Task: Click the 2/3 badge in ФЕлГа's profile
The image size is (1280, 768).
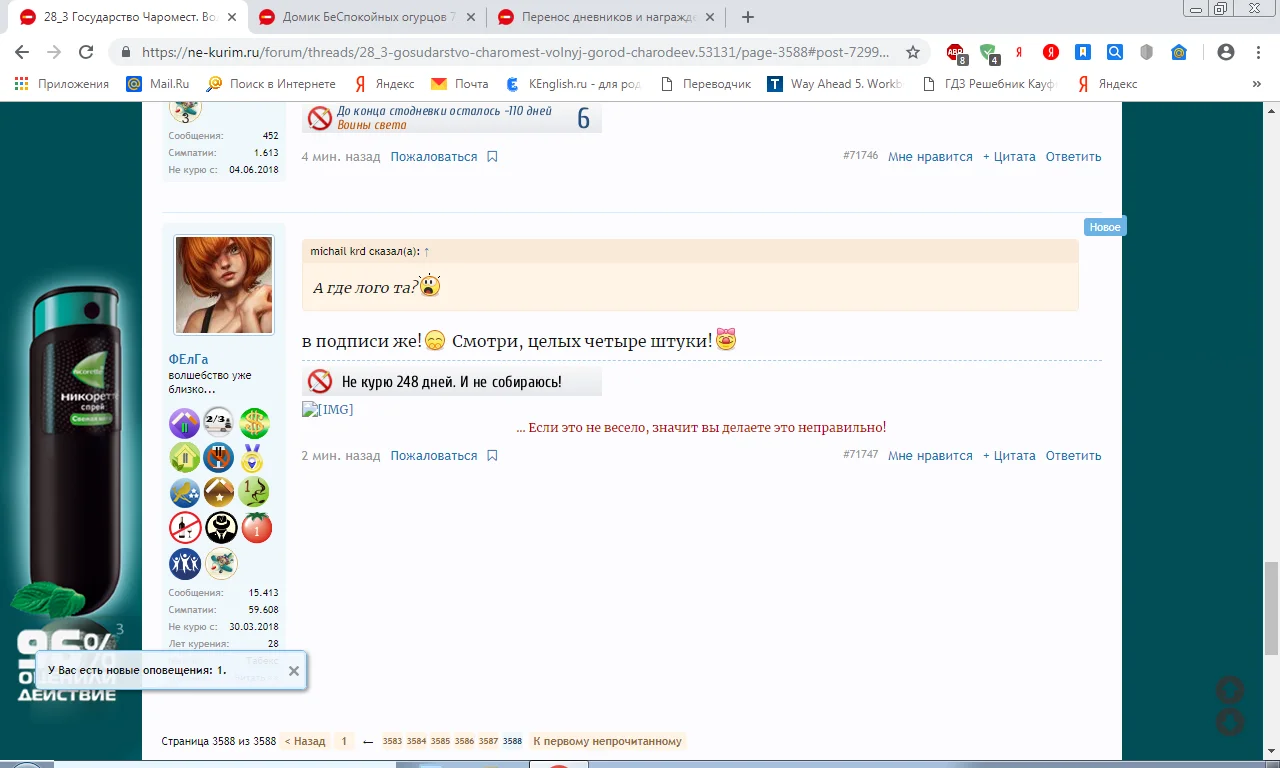Action: 220,423
